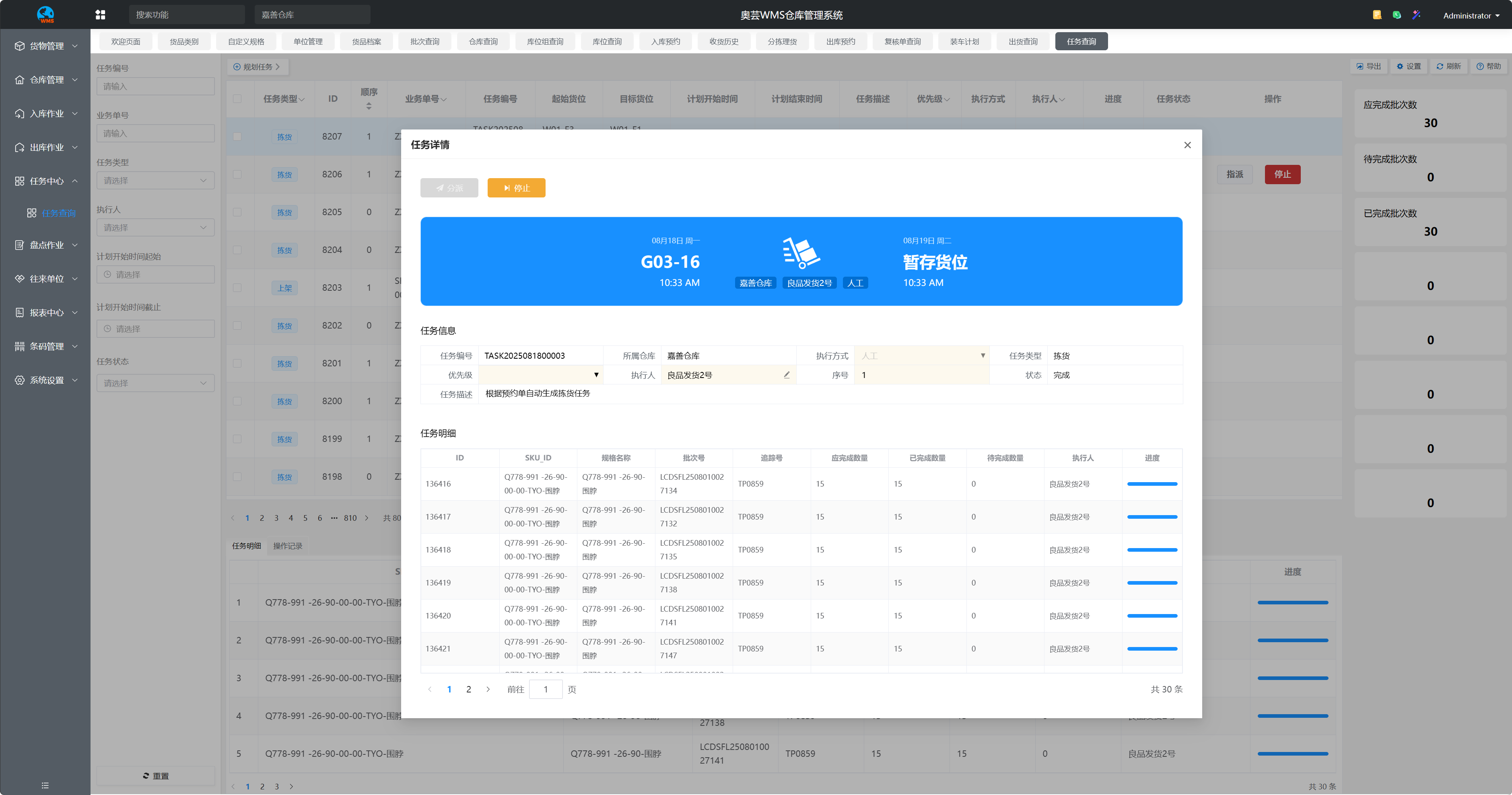Click the magic wand icon in header

(1416, 14)
